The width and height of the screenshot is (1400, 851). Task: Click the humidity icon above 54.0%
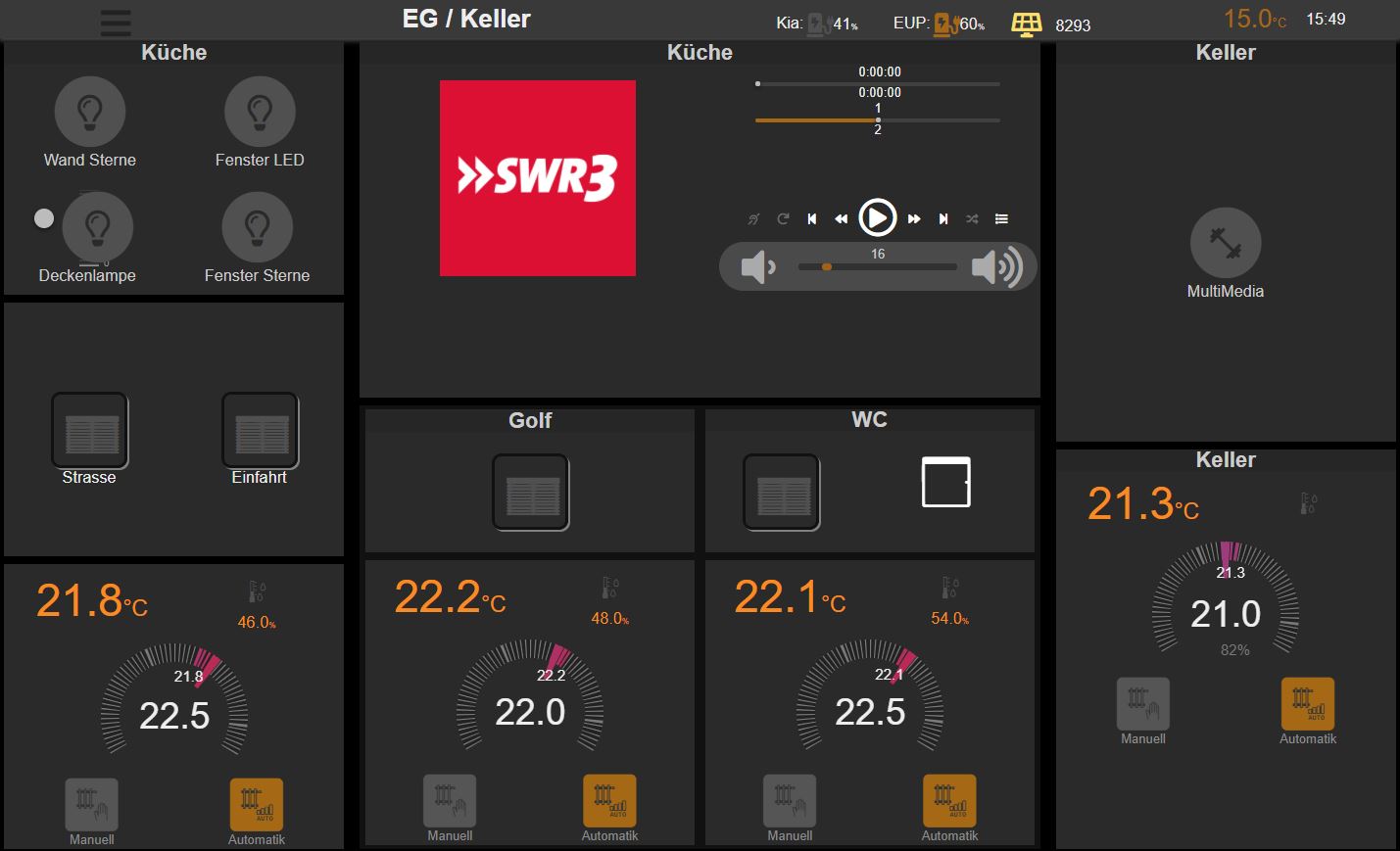coord(949,588)
